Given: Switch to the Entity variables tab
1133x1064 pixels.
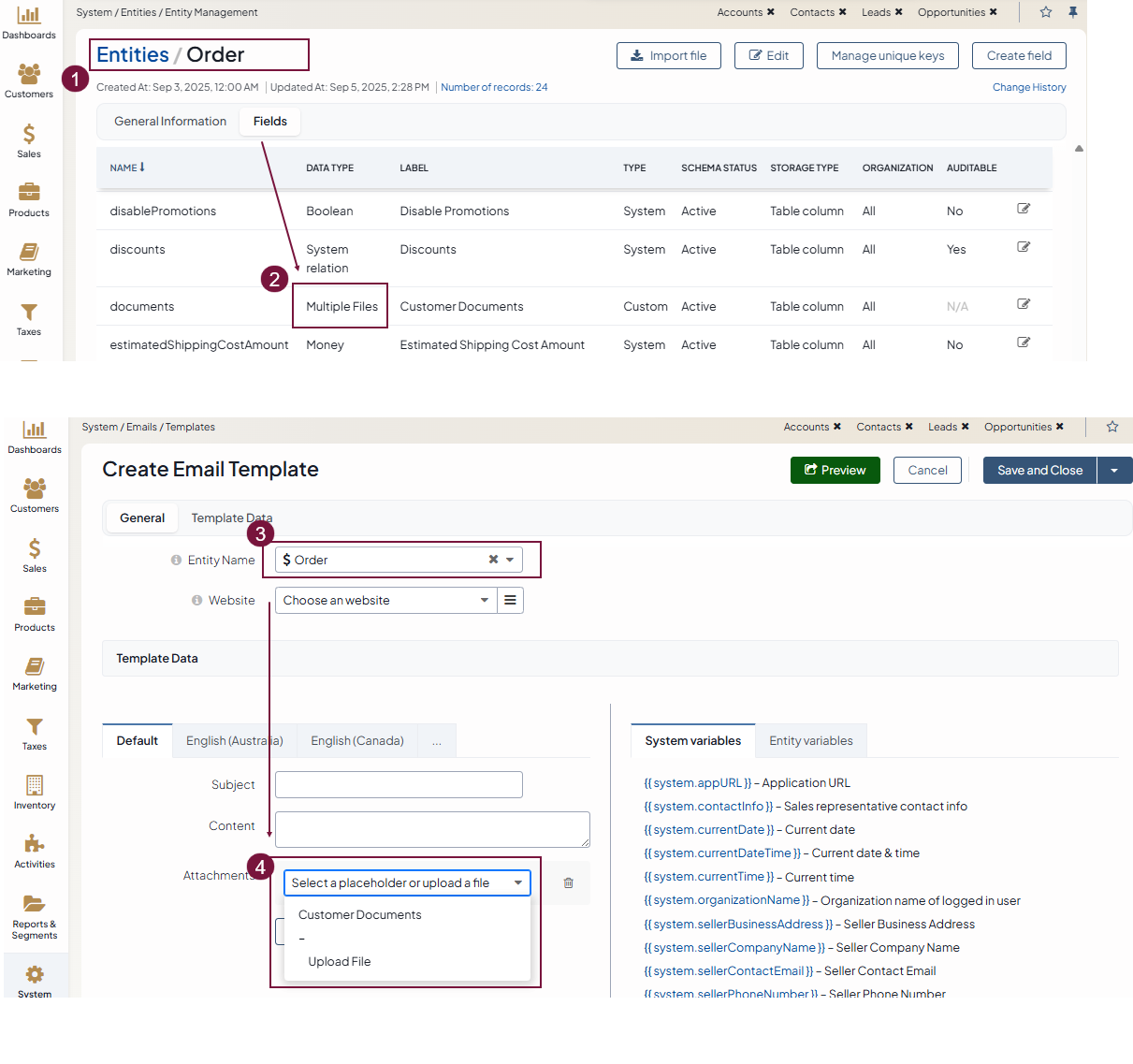Looking at the screenshot, I should point(810,740).
